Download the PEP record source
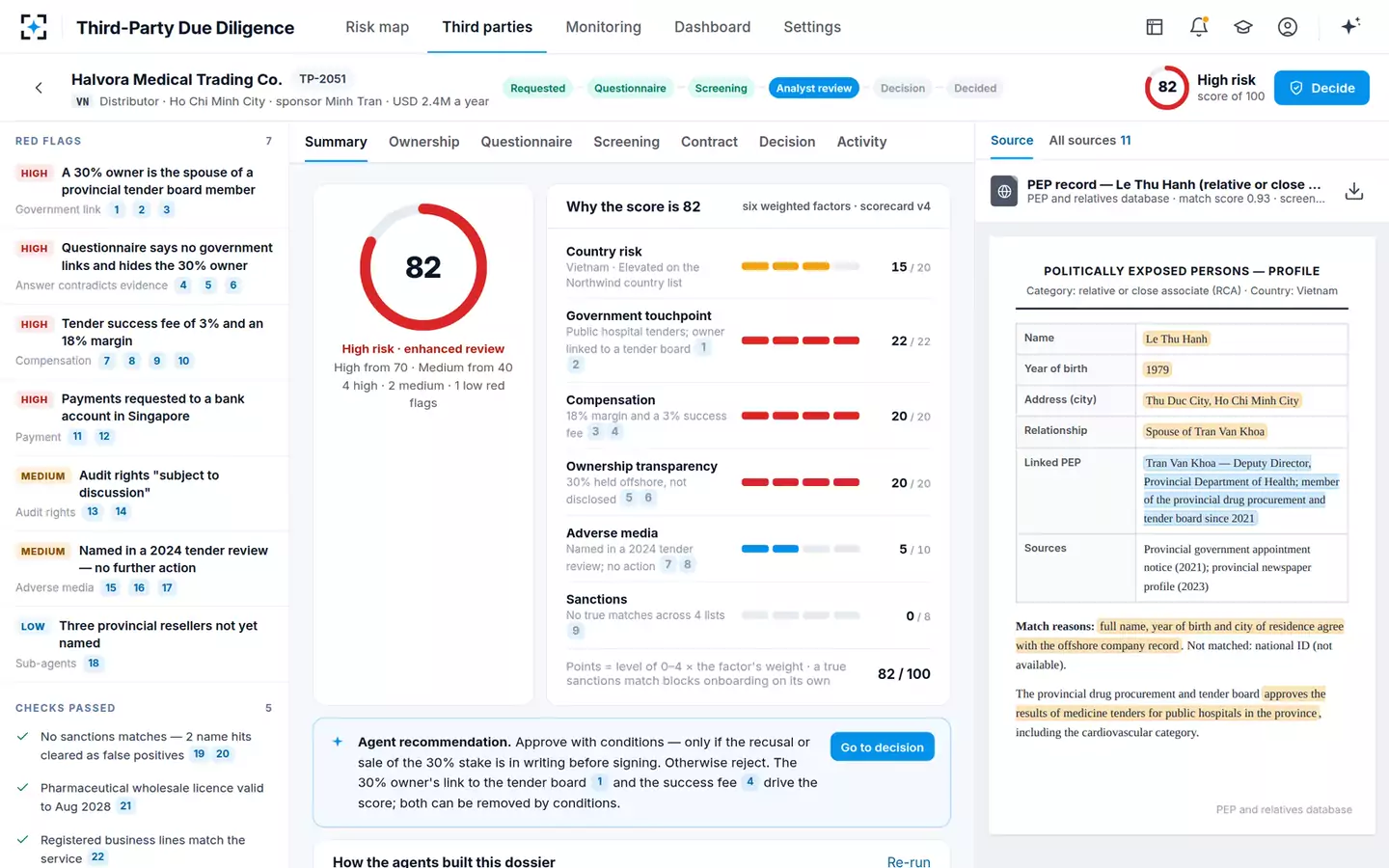1389x868 pixels. click(x=1354, y=191)
